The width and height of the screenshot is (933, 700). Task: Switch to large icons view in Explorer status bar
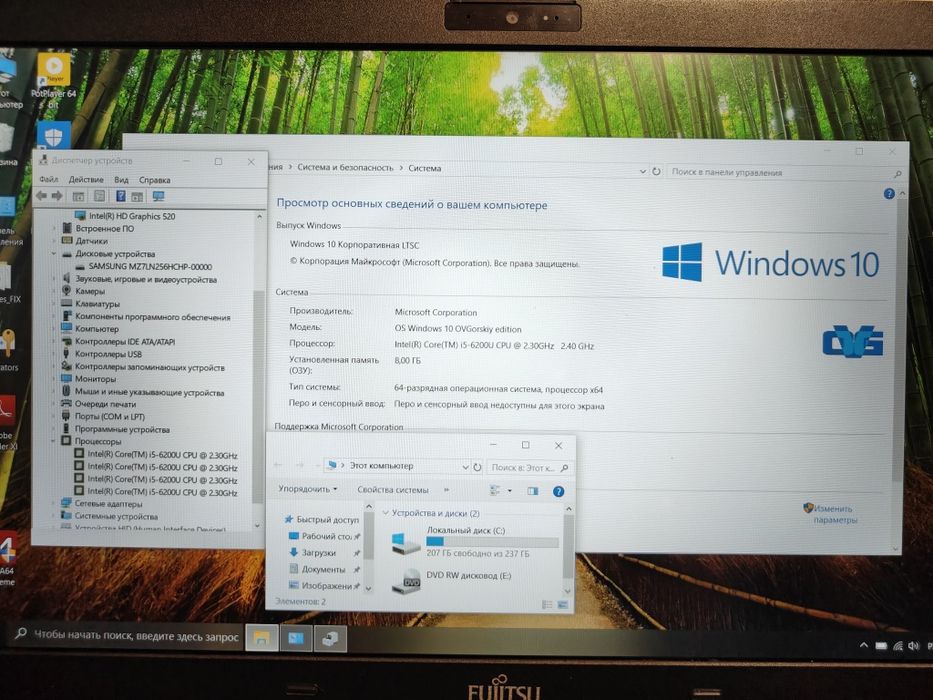(x=562, y=605)
